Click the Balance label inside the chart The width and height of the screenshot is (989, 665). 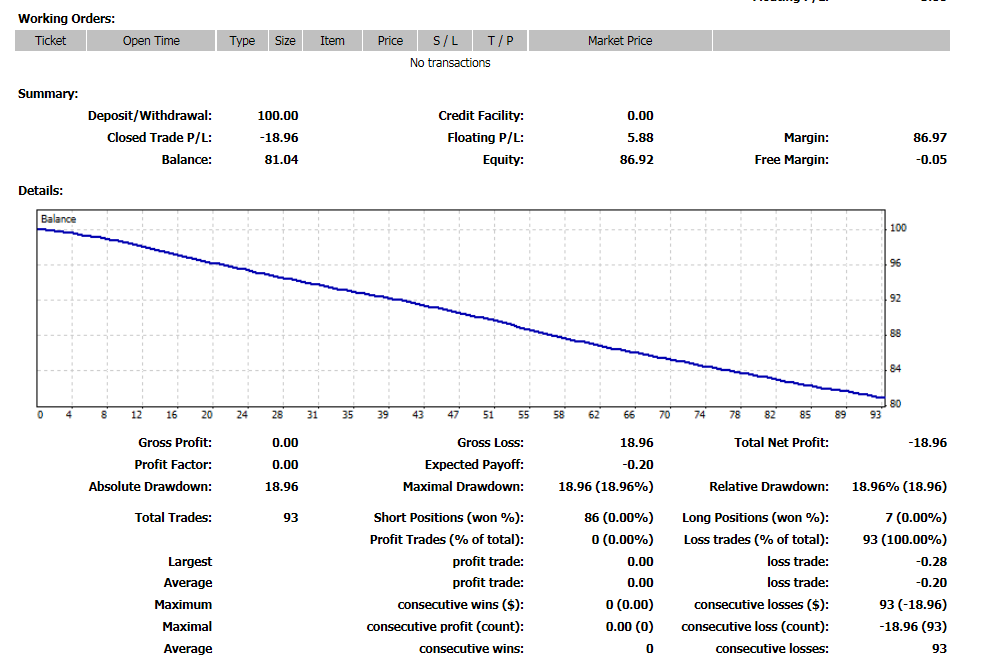(58, 219)
